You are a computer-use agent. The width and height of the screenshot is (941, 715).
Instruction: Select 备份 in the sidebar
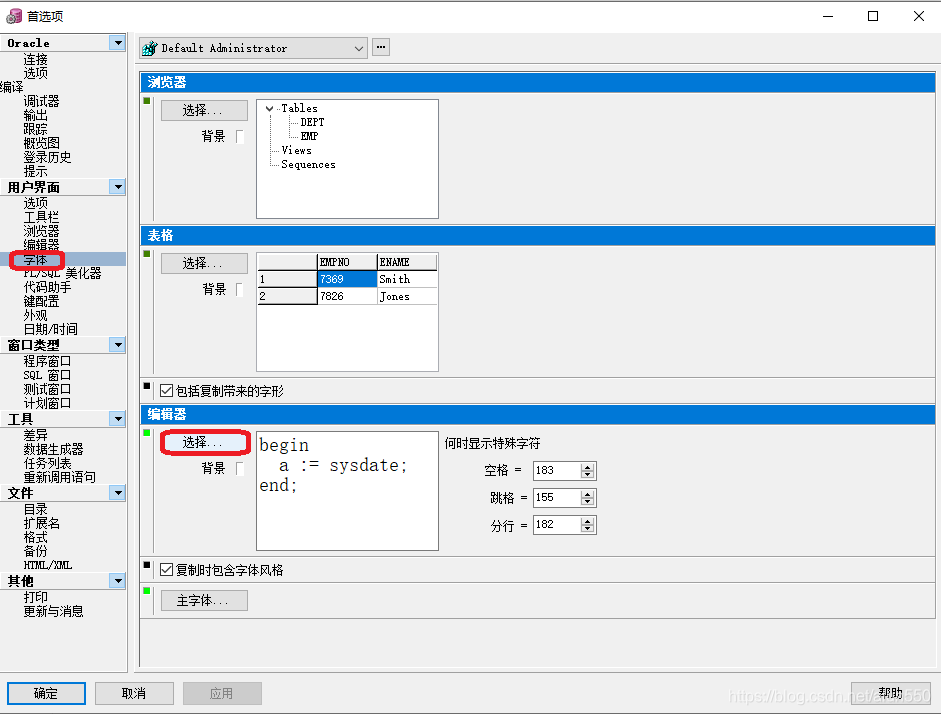pos(35,551)
